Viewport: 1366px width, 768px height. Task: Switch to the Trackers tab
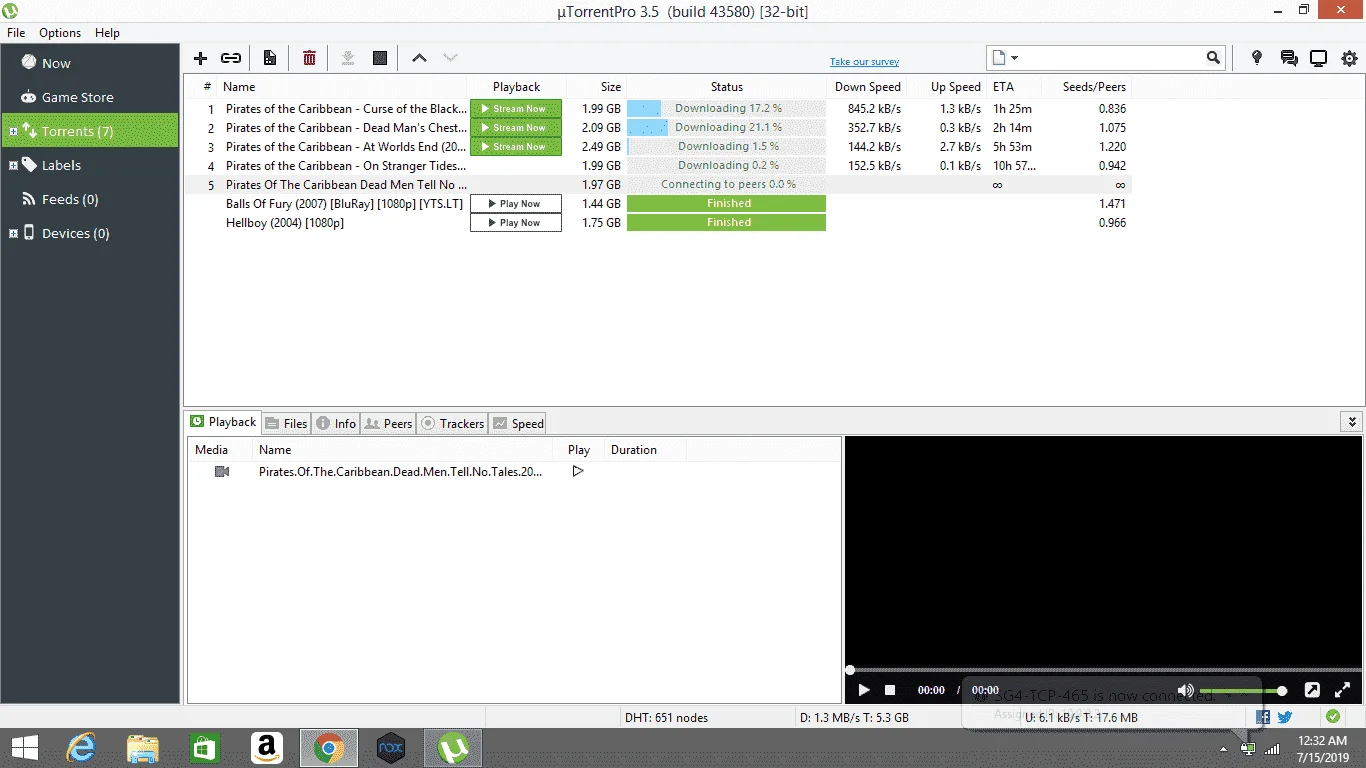pyautogui.click(x=452, y=423)
